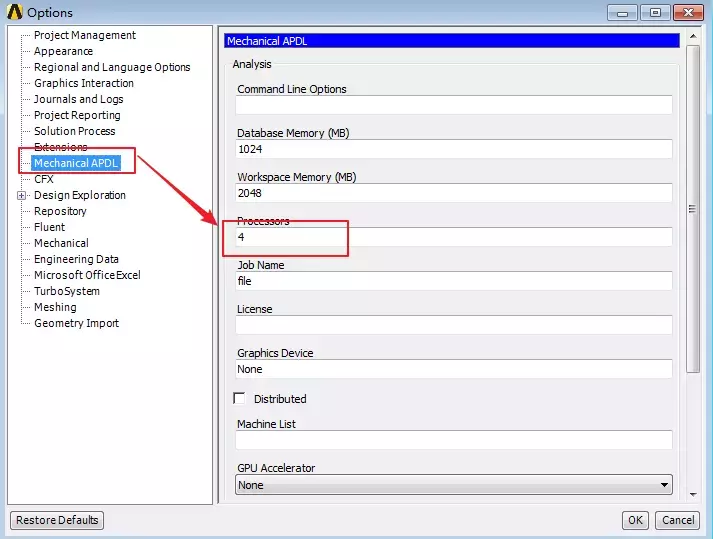Click the Processors field showing 4
This screenshot has height=539, width=713.
click(x=454, y=237)
